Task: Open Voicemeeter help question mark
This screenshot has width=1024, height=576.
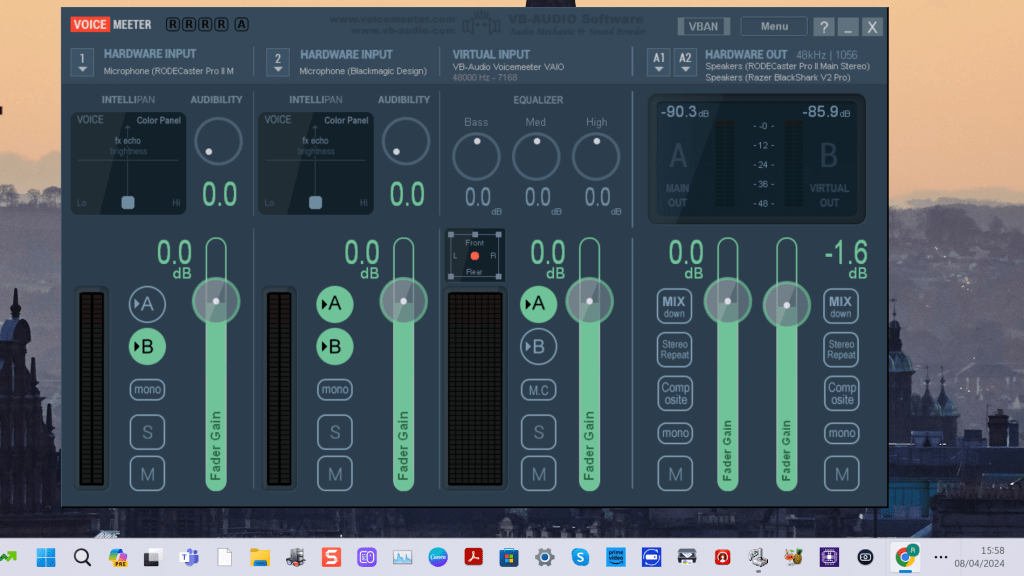Action: coord(824,27)
